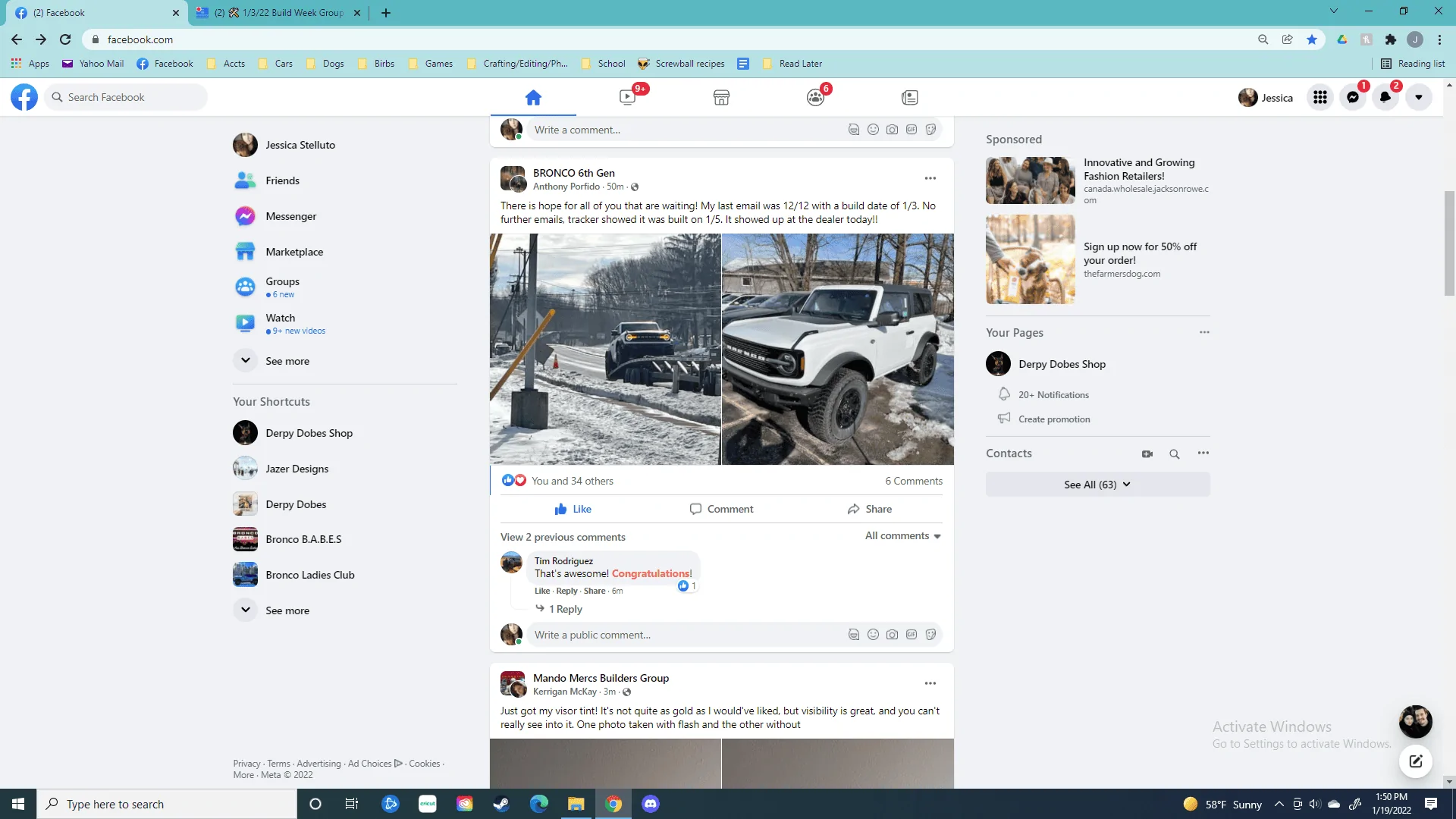
Task: Open the new message compose button
Action: tap(1415, 761)
